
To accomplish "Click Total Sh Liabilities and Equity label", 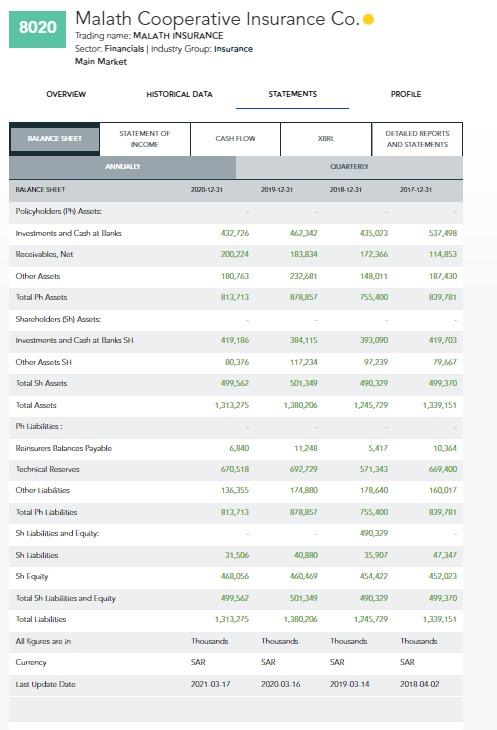I will pos(66,598).
